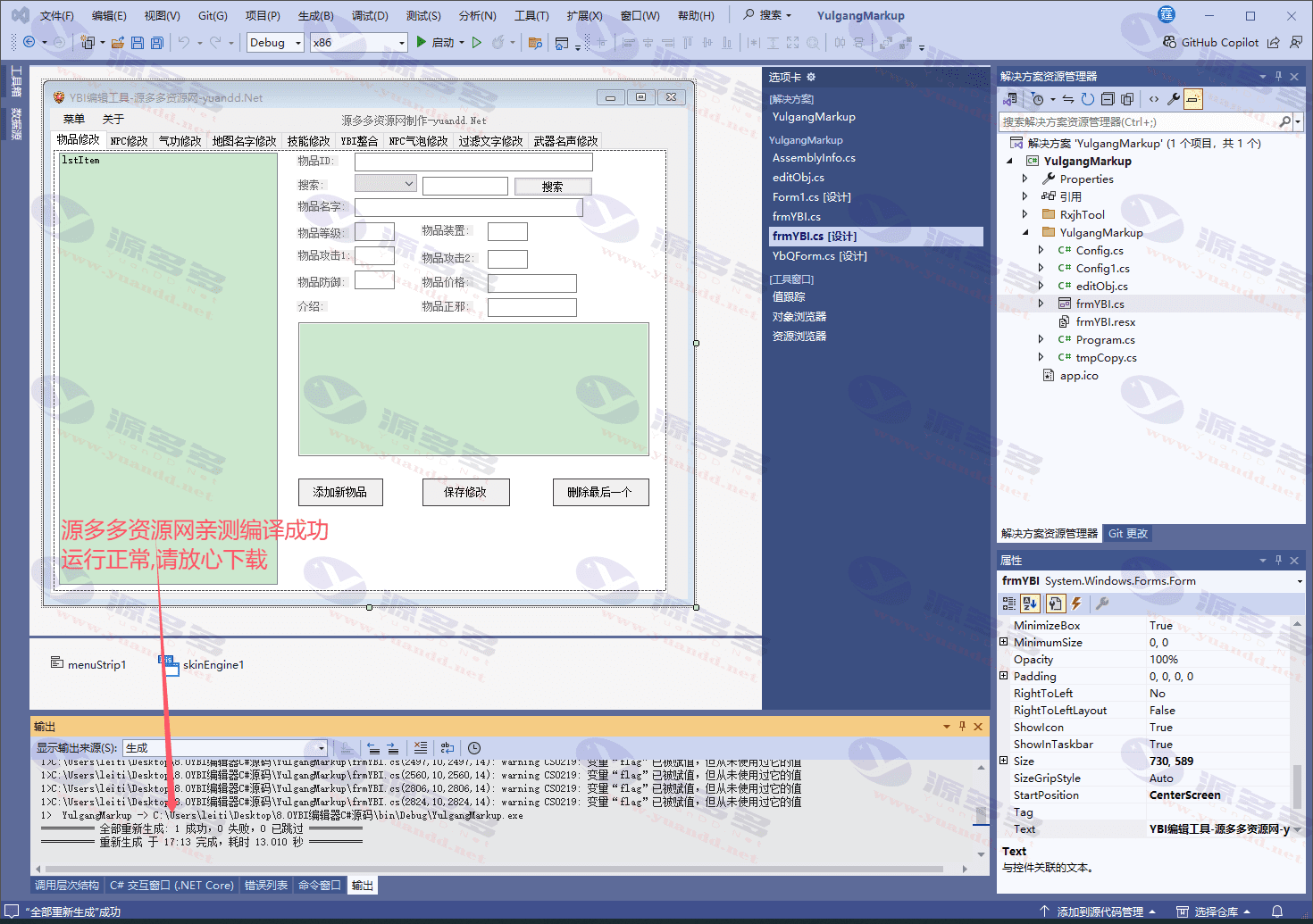Click 选择仓库 in status bar

pos(1212,912)
